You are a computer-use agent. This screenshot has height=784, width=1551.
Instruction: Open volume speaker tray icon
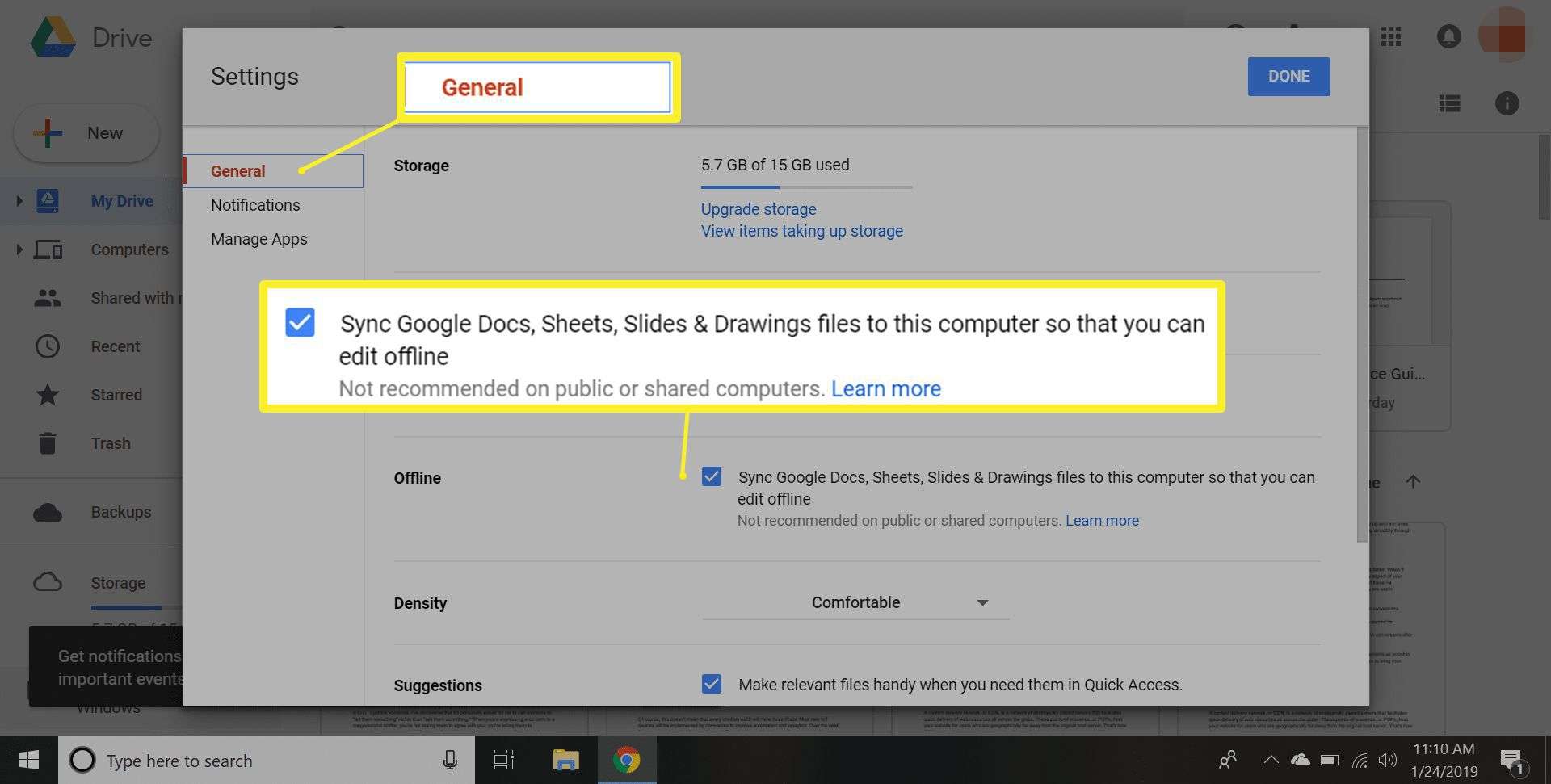click(x=1388, y=760)
